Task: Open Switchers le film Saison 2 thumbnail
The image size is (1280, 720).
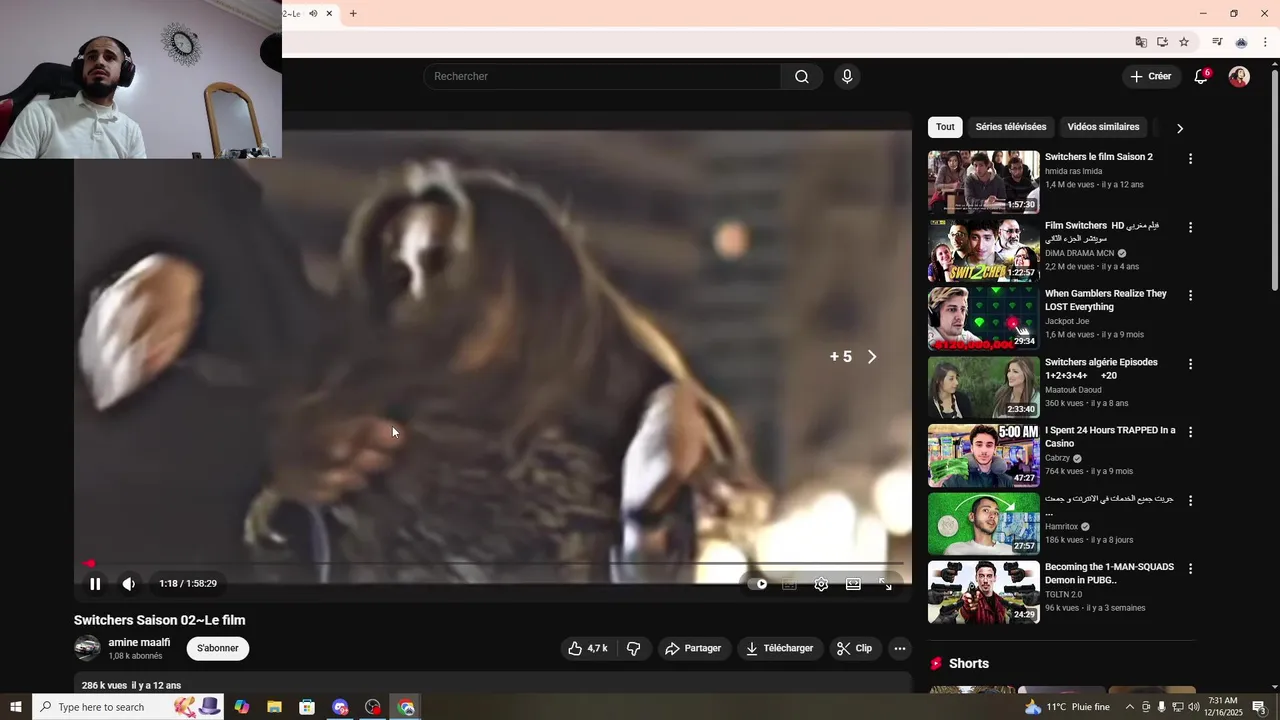Action: [x=984, y=182]
